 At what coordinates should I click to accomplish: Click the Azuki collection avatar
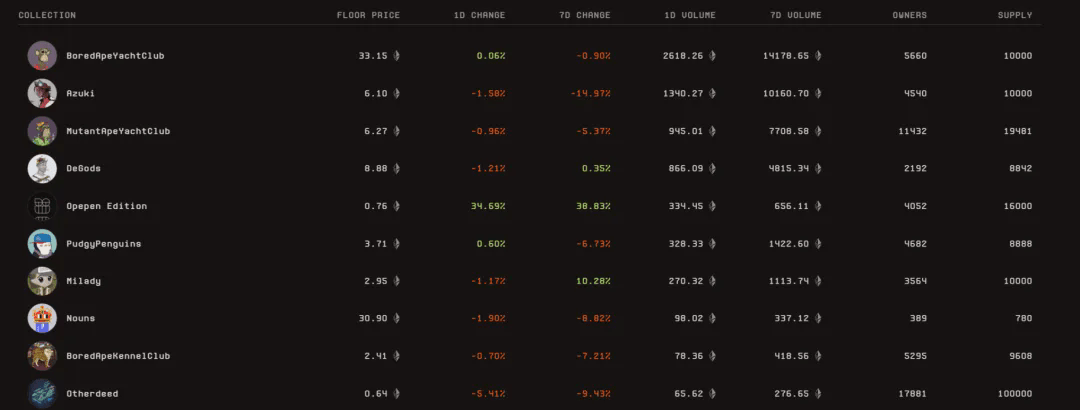click(x=42, y=93)
